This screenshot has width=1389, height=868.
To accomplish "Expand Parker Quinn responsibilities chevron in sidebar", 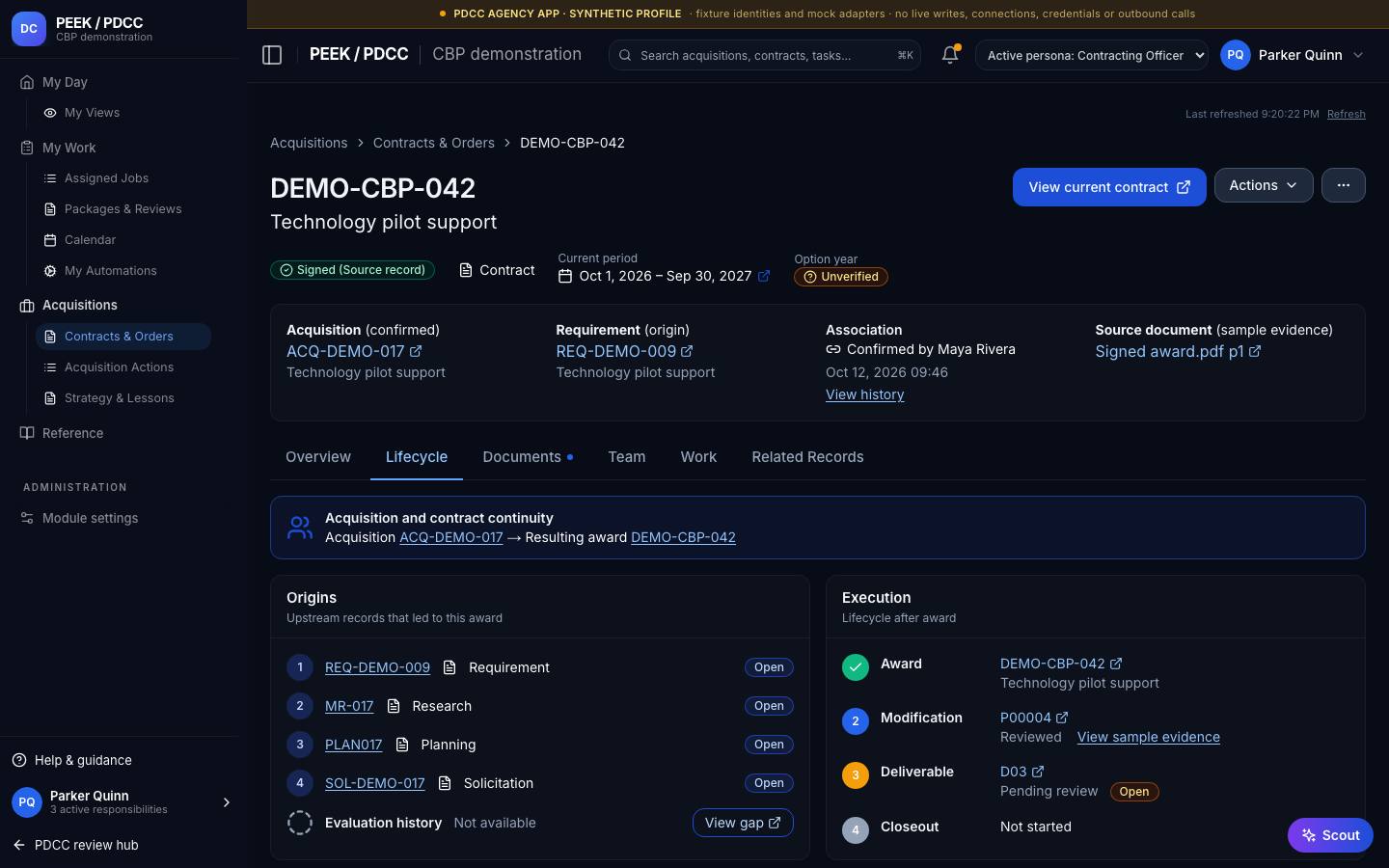I will [x=227, y=802].
